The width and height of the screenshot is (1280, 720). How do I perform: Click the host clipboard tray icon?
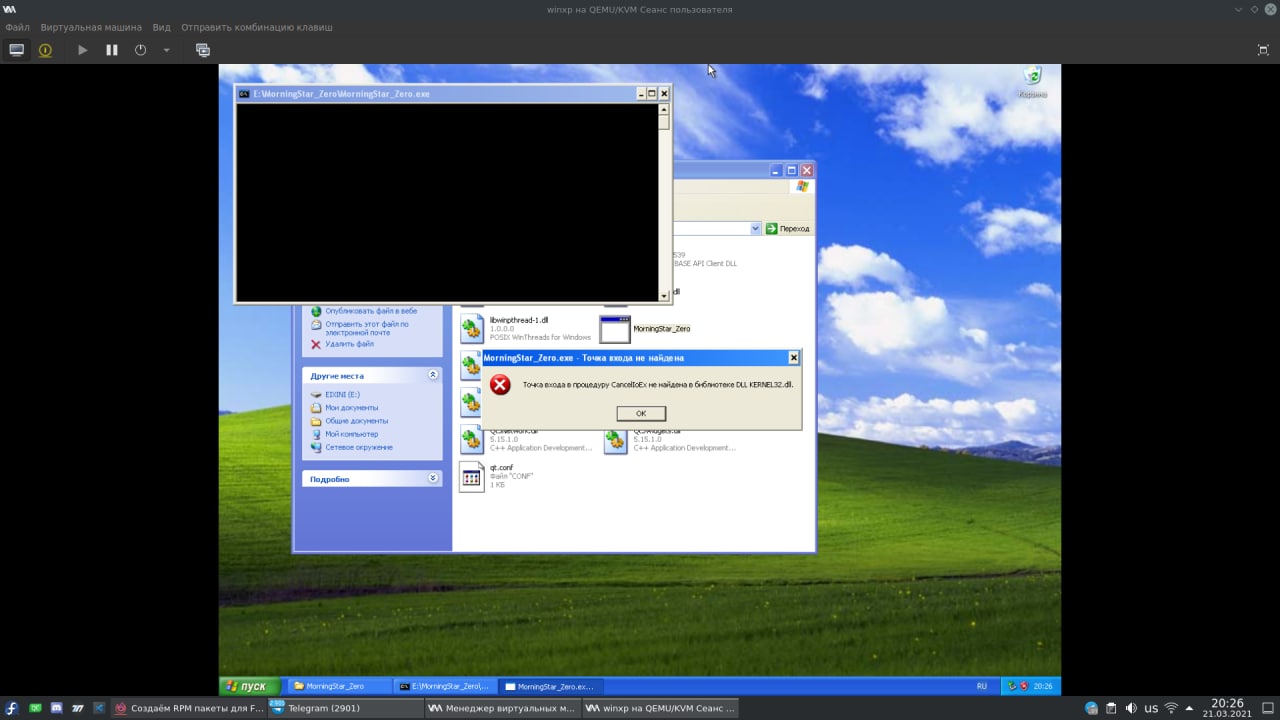pos(1111,708)
